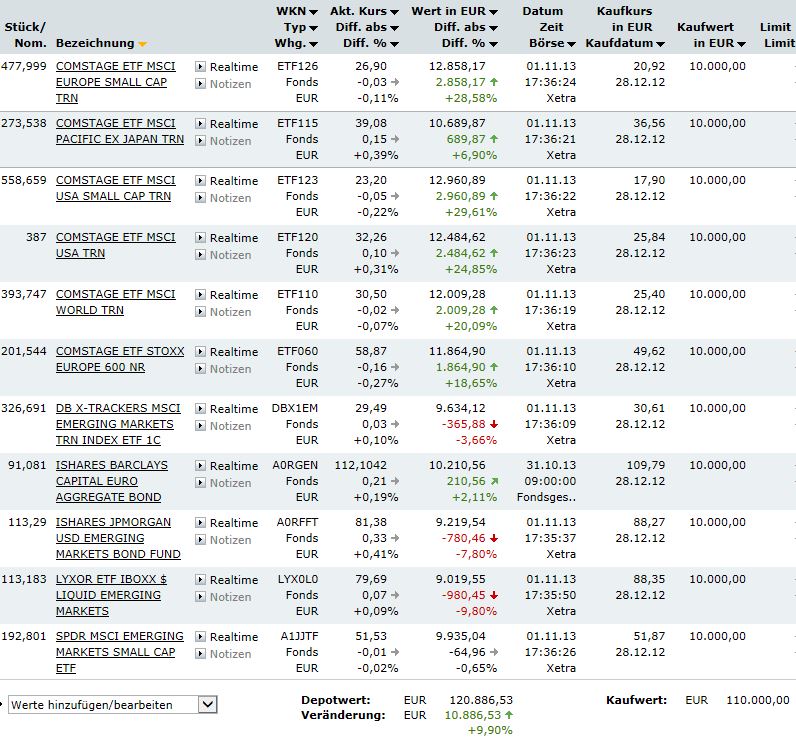Click WKN cell DBX1EM
This screenshot has height=746, width=796.
(295, 409)
